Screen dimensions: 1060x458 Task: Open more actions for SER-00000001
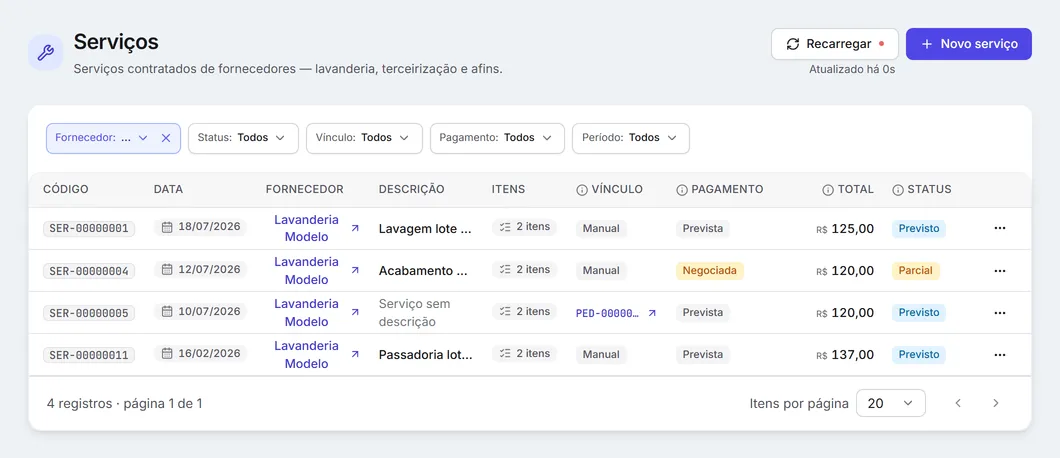click(1000, 229)
